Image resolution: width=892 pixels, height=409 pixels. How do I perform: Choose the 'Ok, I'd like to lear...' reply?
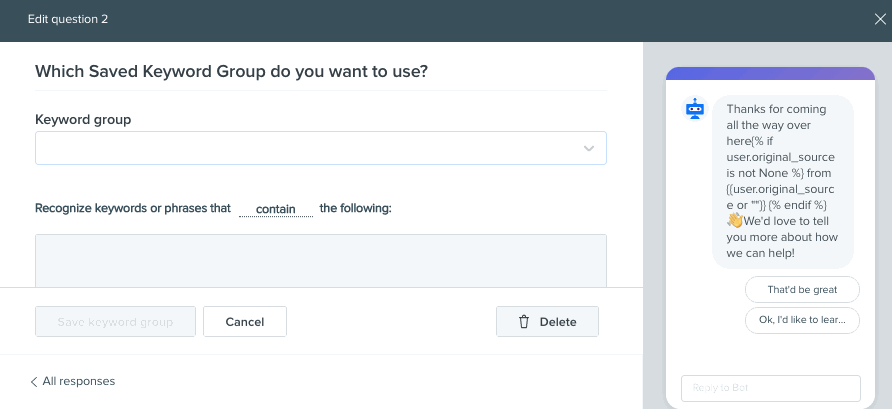click(802, 320)
